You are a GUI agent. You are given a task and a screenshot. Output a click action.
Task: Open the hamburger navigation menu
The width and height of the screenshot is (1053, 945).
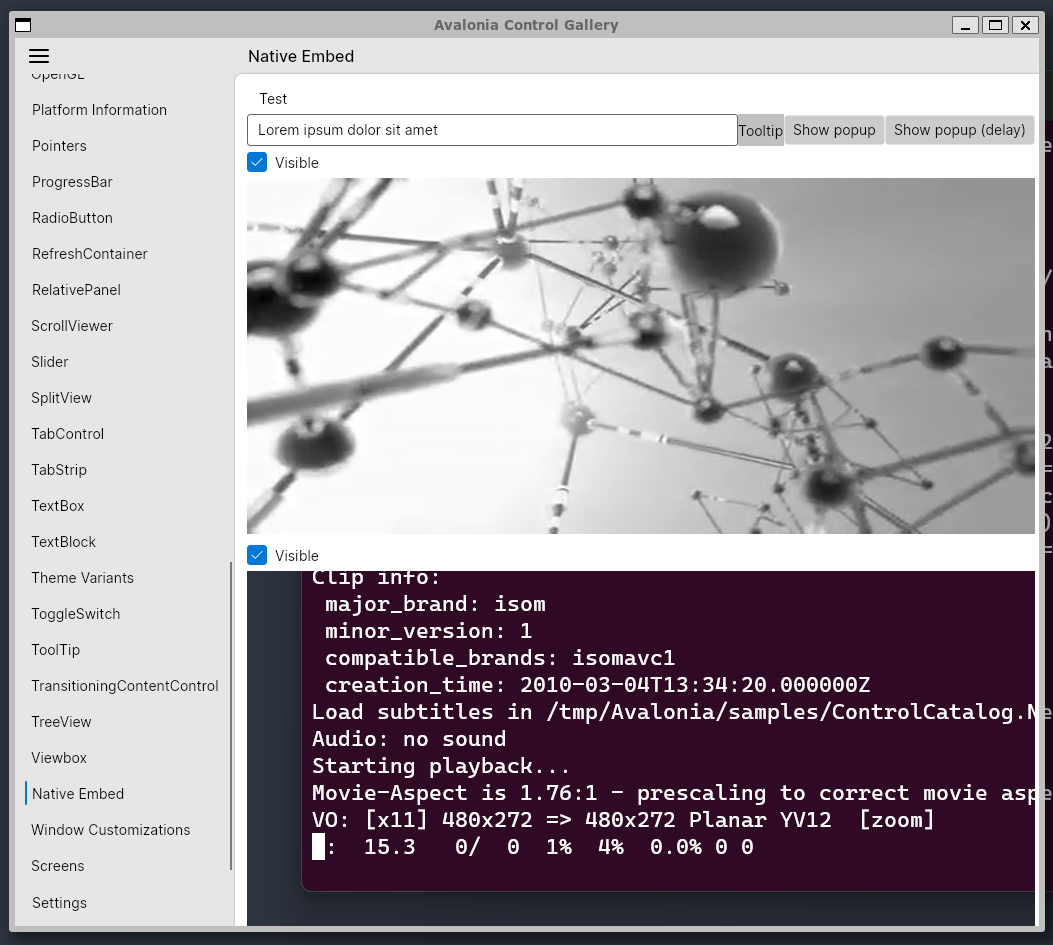39,56
